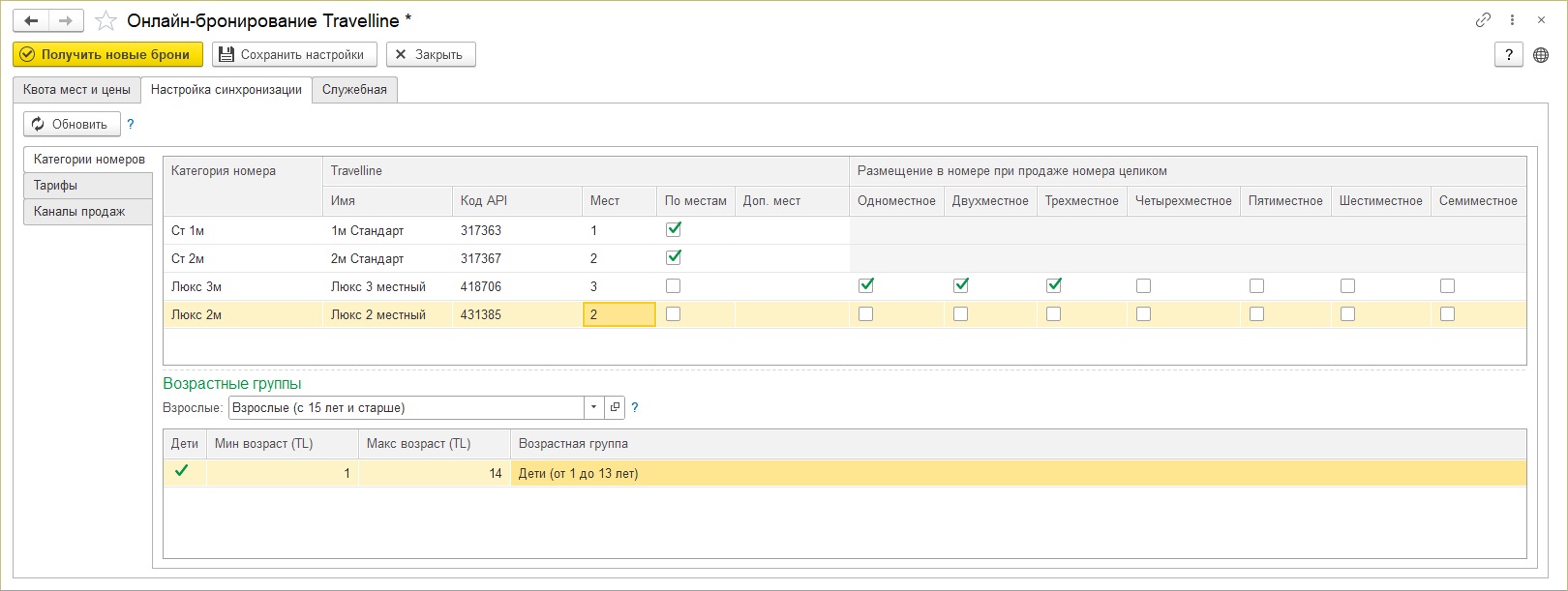
Task: Open help with the question mark button
Action: (1509, 55)
